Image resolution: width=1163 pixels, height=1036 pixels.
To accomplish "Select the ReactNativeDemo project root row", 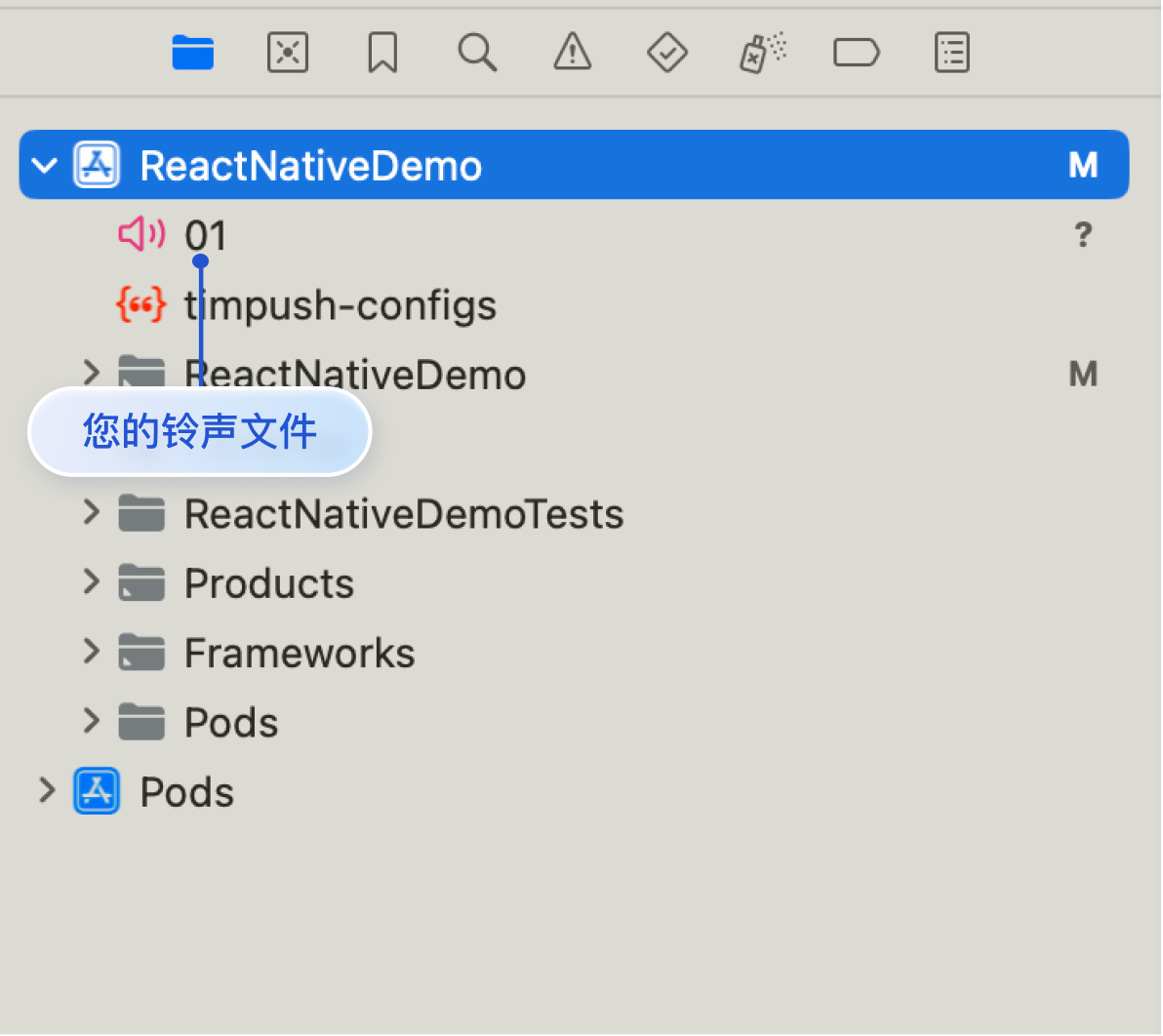I will (x=574, y=165).
